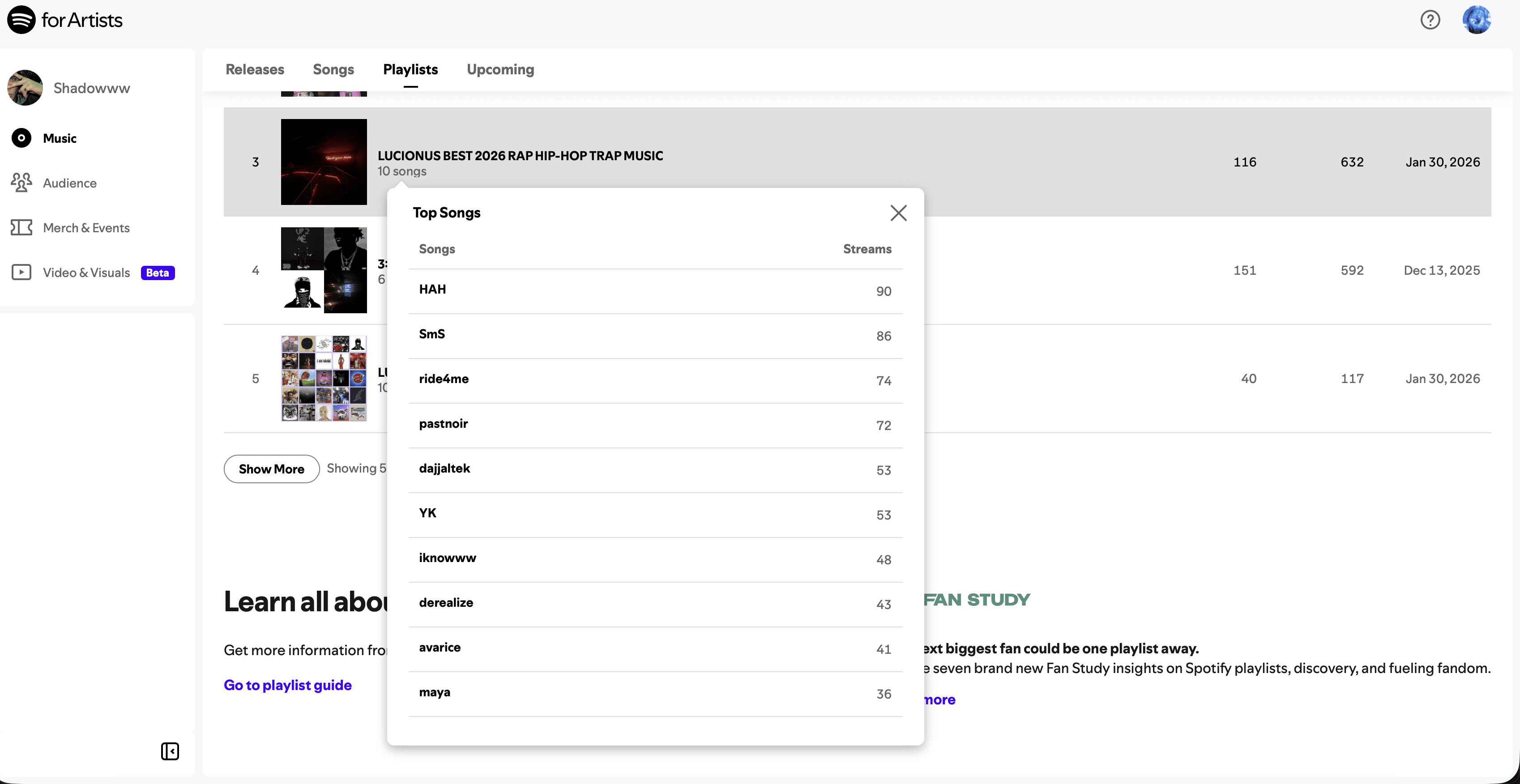Click the Spotify for Artists logo
Screen dimensions: 1520x784
[x=65, y=20]
